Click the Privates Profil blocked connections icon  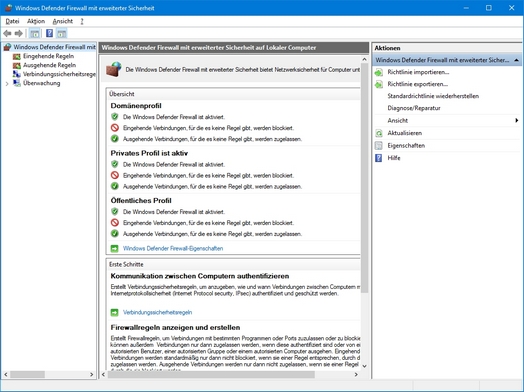115,175
